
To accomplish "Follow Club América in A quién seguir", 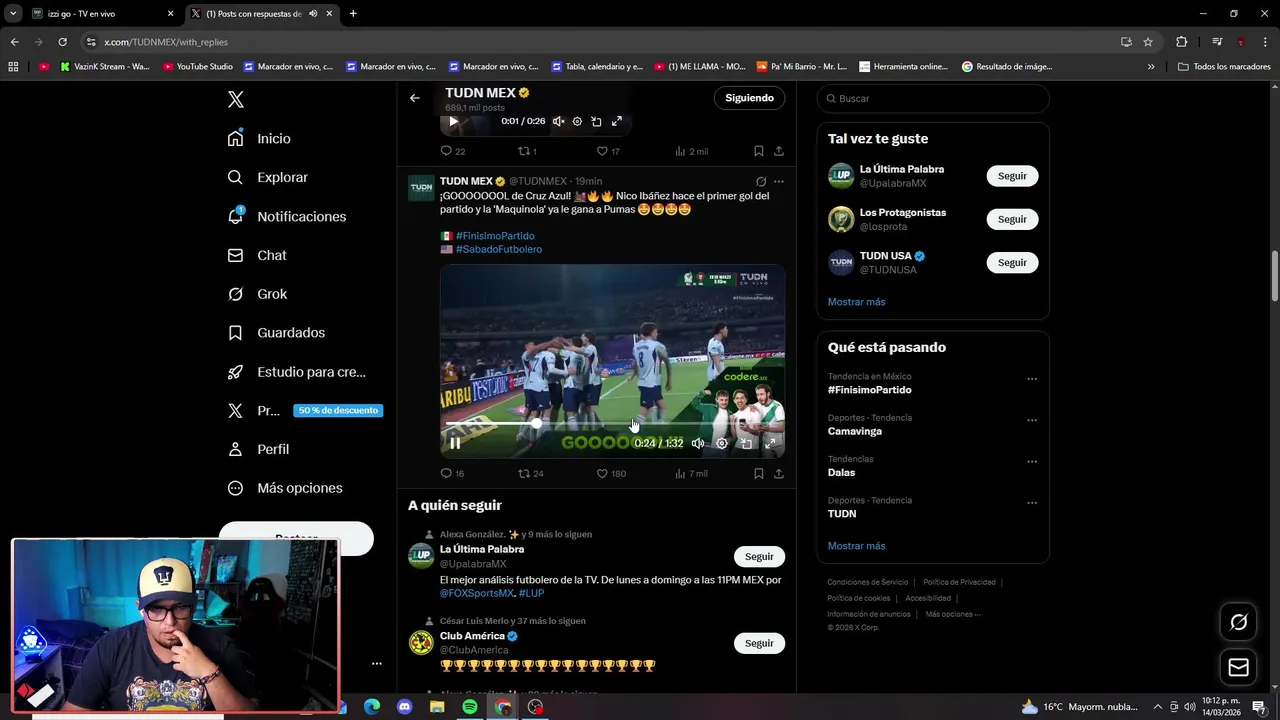I will (759, 643).
